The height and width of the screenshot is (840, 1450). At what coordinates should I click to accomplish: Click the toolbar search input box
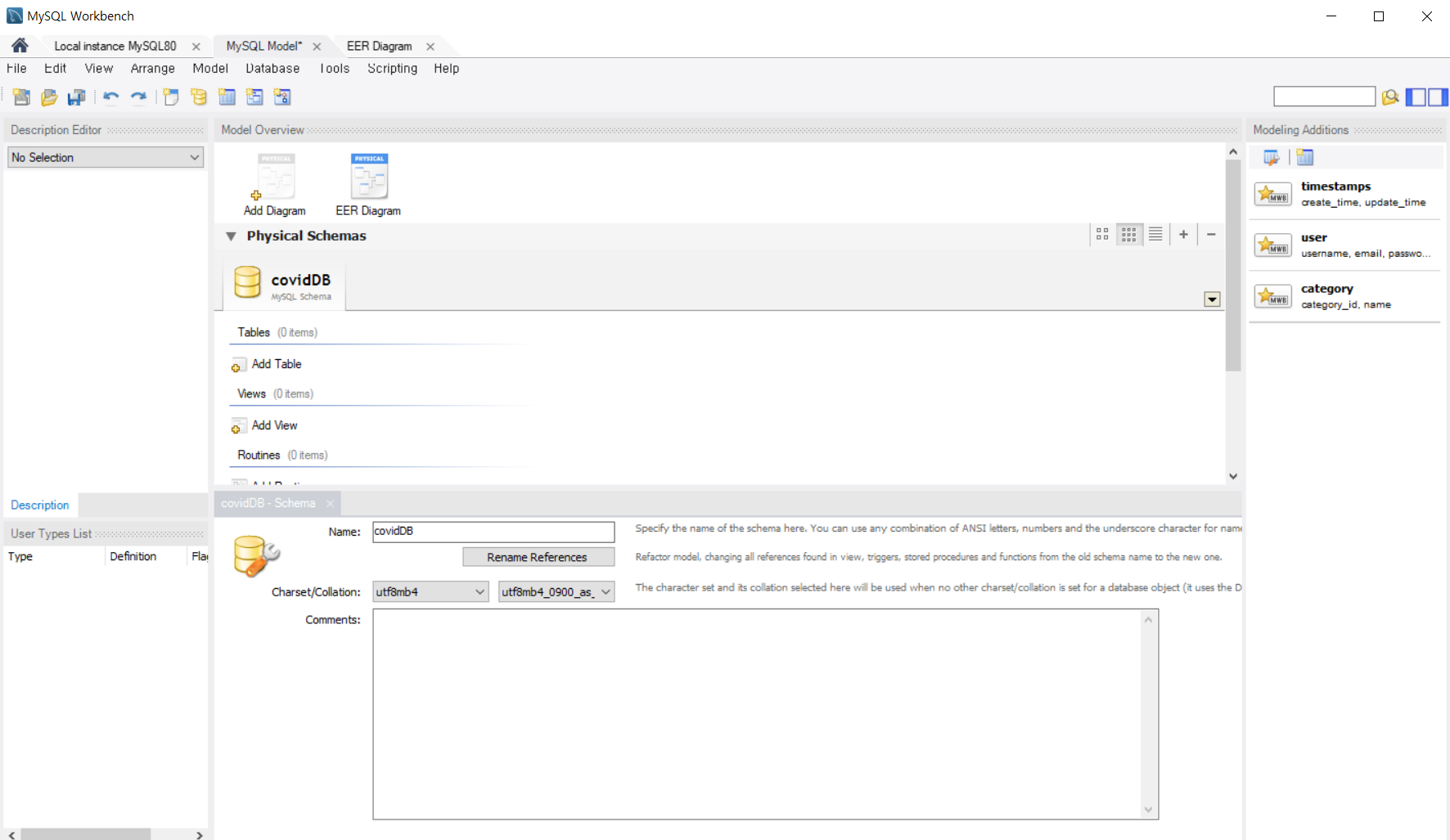tap(1324, 97)
